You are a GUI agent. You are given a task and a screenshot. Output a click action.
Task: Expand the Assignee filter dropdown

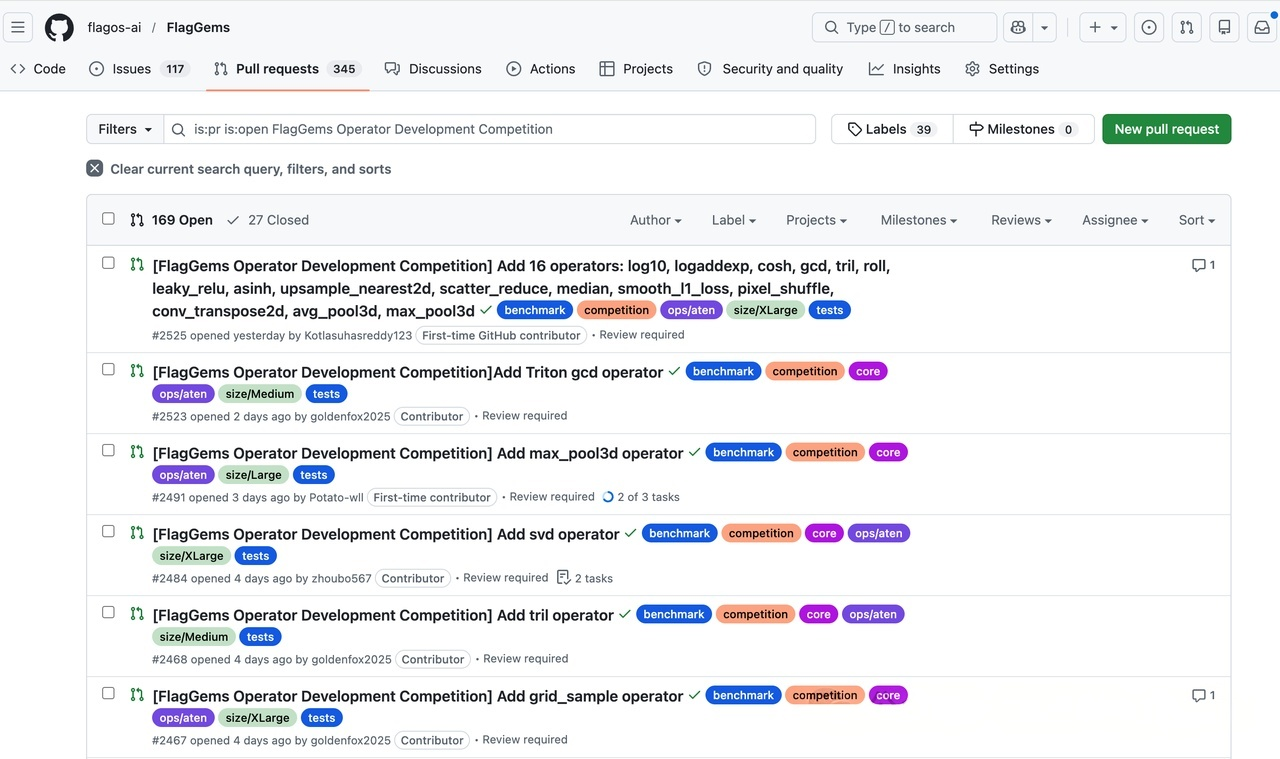[x=1115, y=220]
